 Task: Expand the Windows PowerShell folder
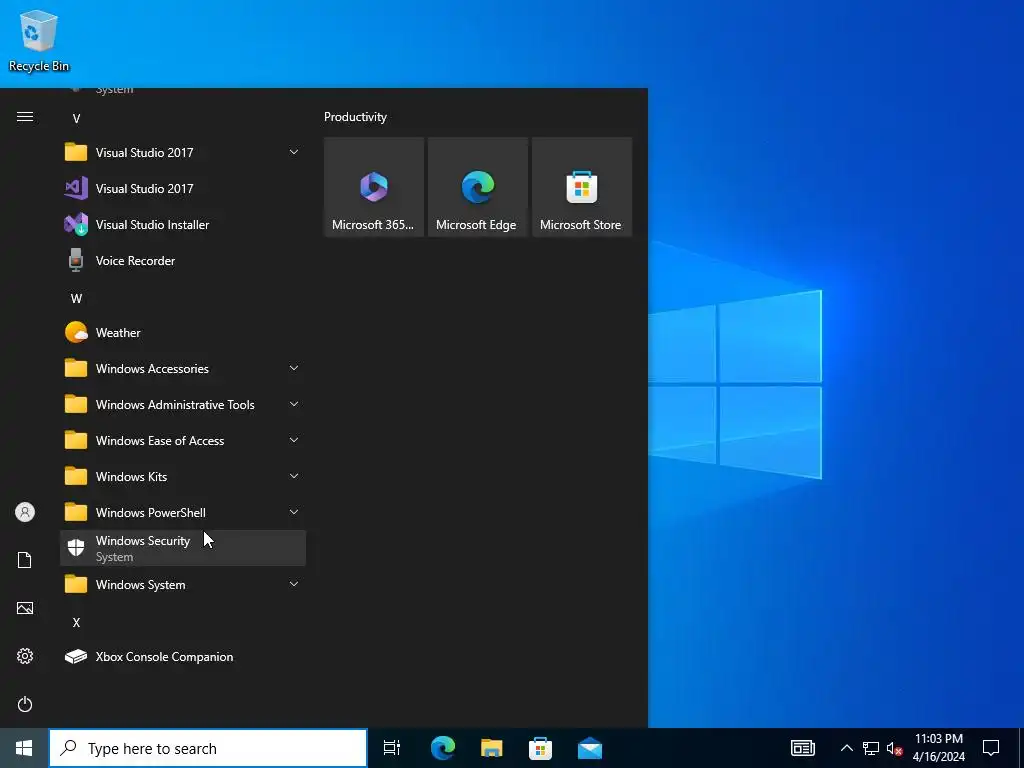(x=182, y=512)
